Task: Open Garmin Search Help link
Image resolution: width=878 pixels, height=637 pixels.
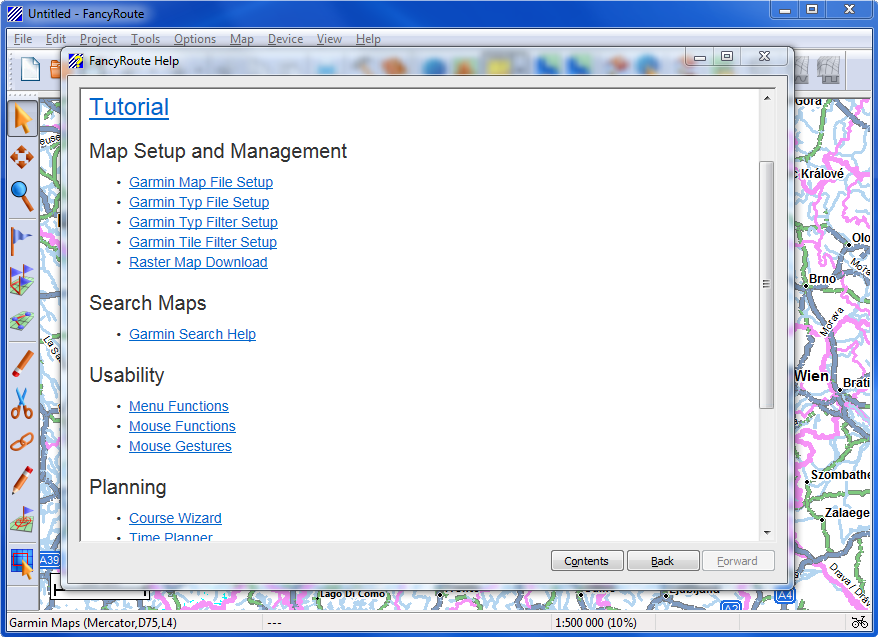Action: click(x=192, y=334)
